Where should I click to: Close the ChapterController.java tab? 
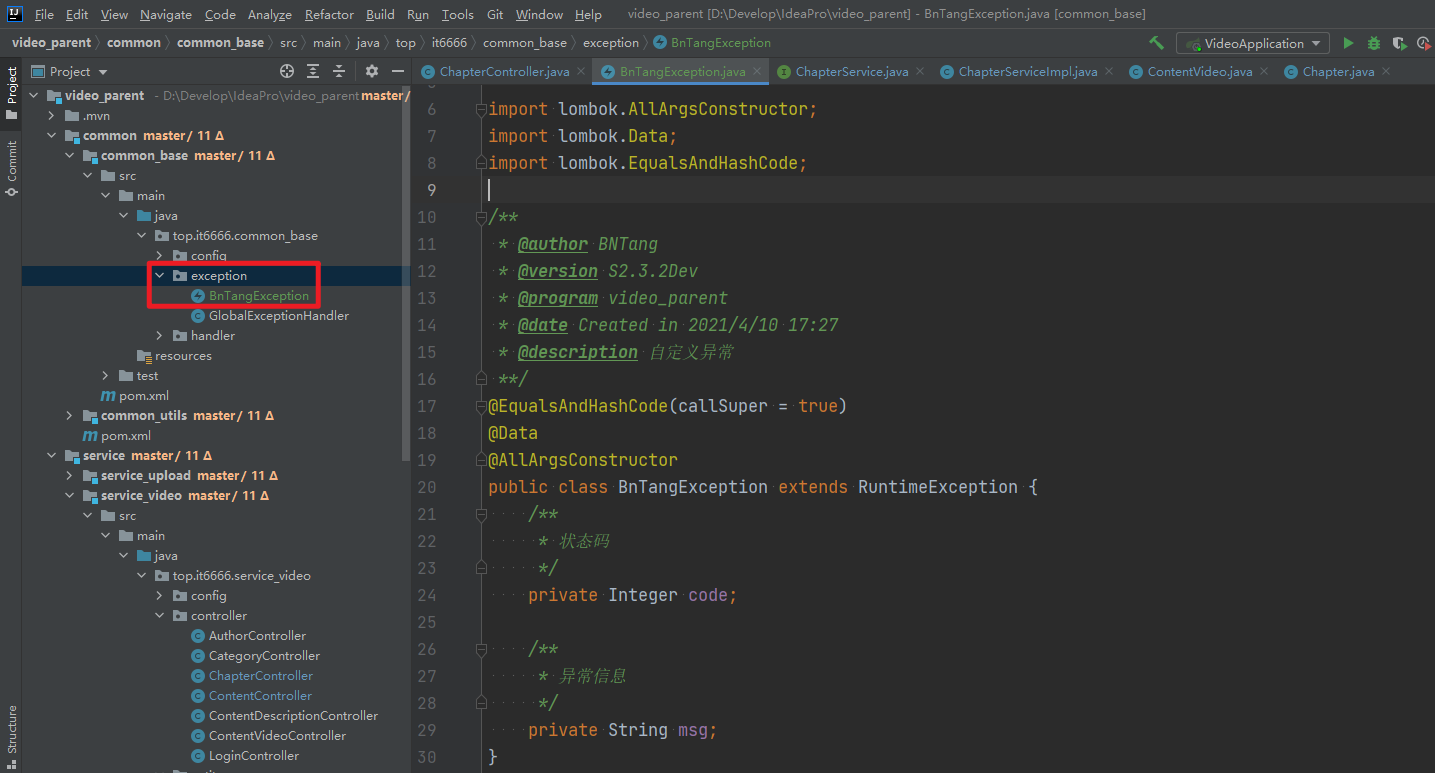tap(582, 71)
